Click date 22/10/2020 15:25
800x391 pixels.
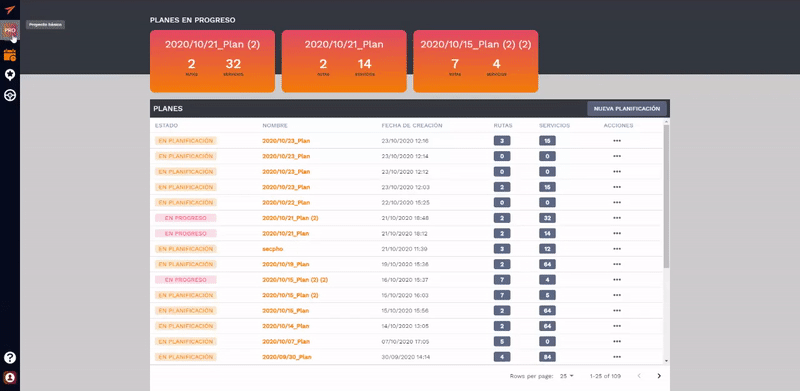[x=406, y=203]
